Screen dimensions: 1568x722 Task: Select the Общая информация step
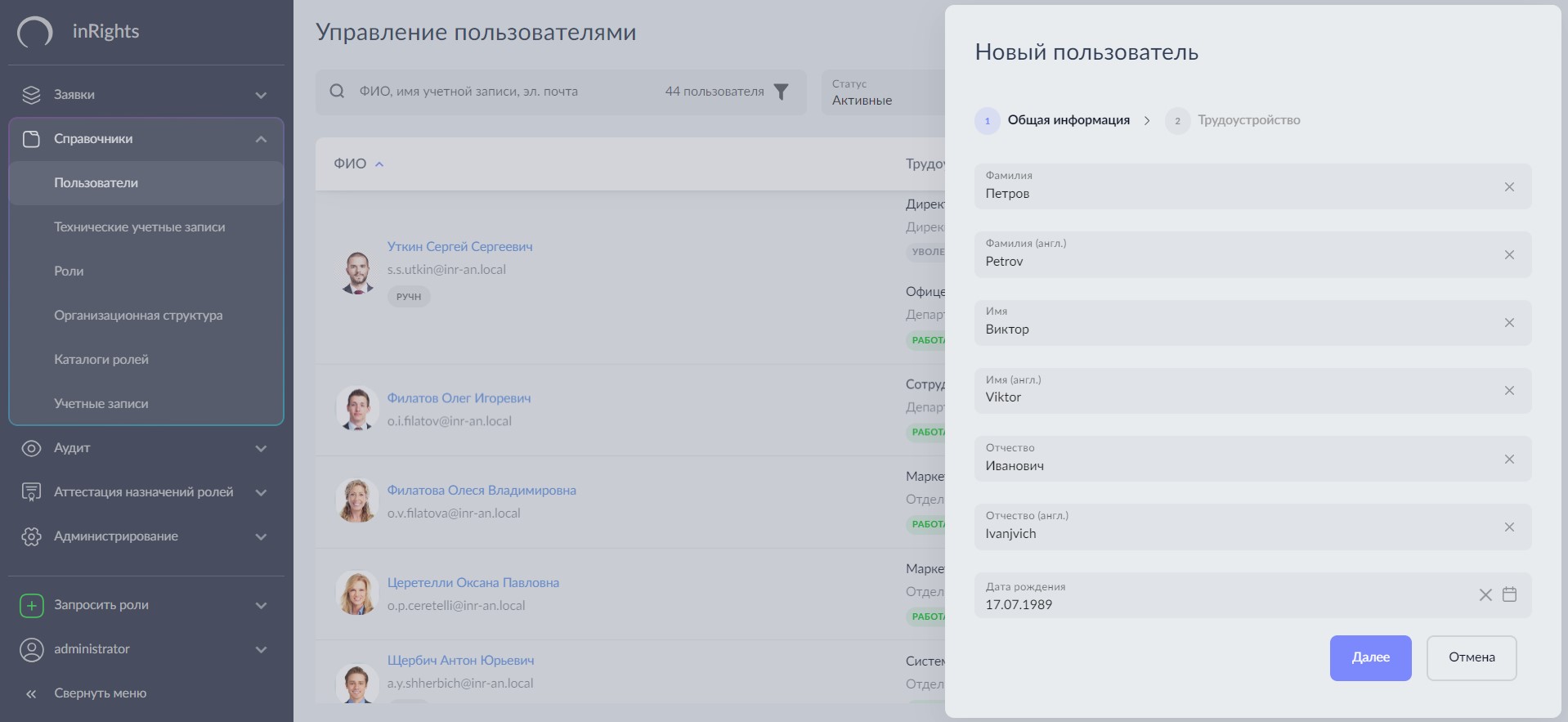(1052, 121)
